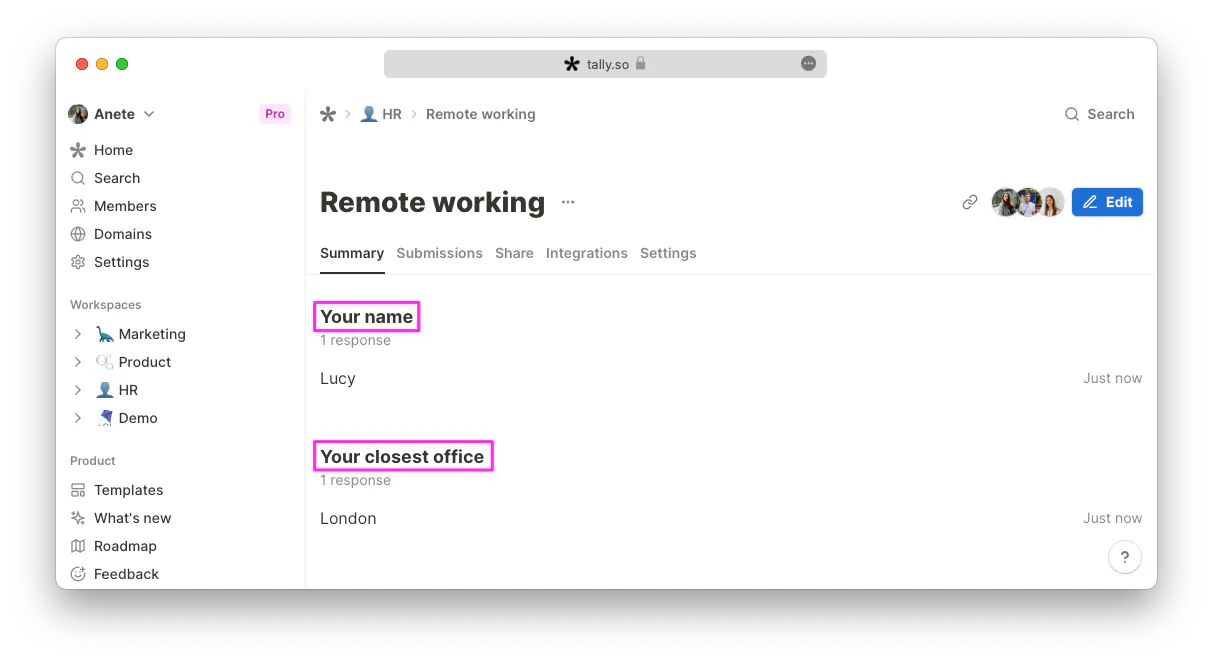Open What's new sparkle item
The width and height of the screenshot is (1213, 663).
(x=121, y=518)
